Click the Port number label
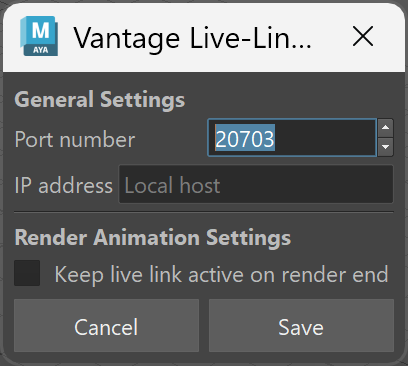This screenshot has height=366, width=408. coord(75,139)
